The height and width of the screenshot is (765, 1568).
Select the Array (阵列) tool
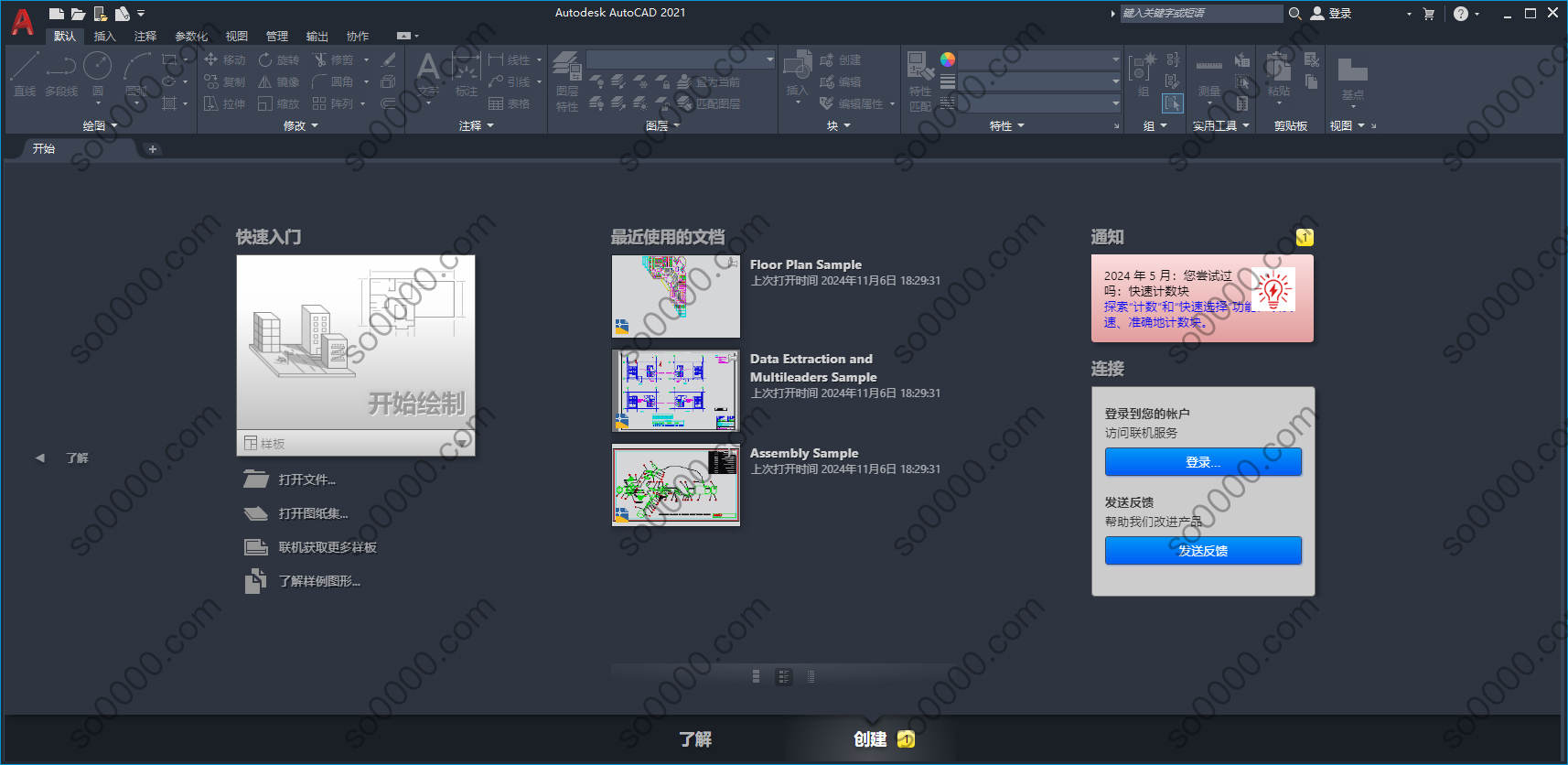click(333, 103)
